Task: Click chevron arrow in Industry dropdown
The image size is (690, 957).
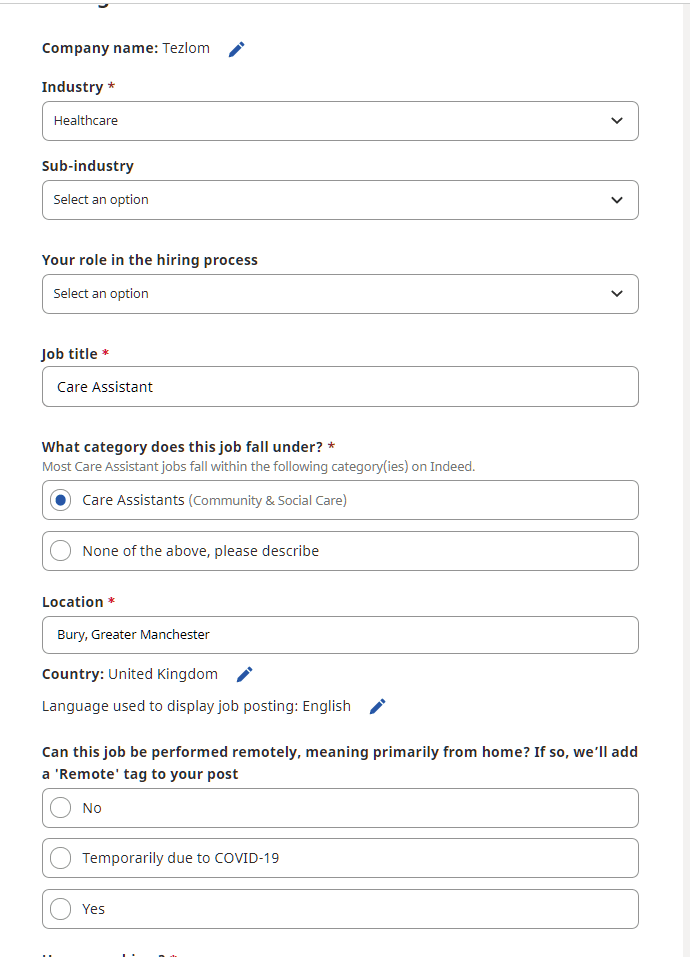Action: click(x=616, y=121)
